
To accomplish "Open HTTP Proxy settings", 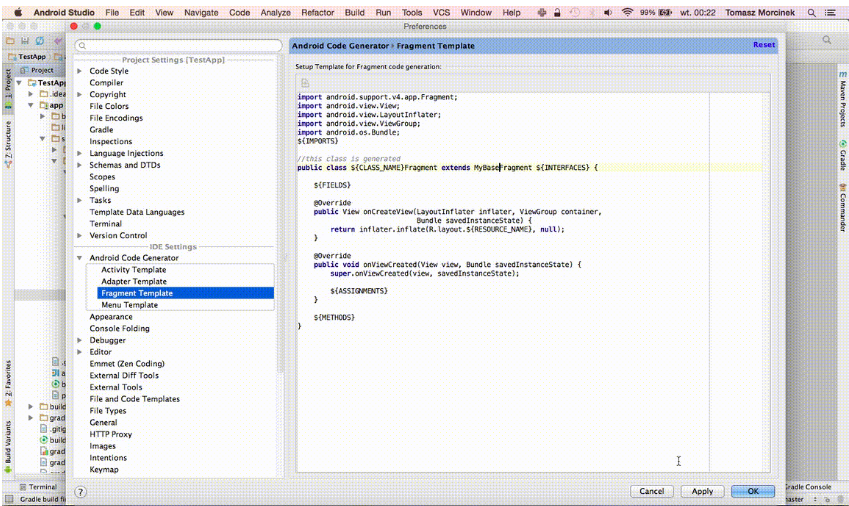I will (x=110, y=435).
